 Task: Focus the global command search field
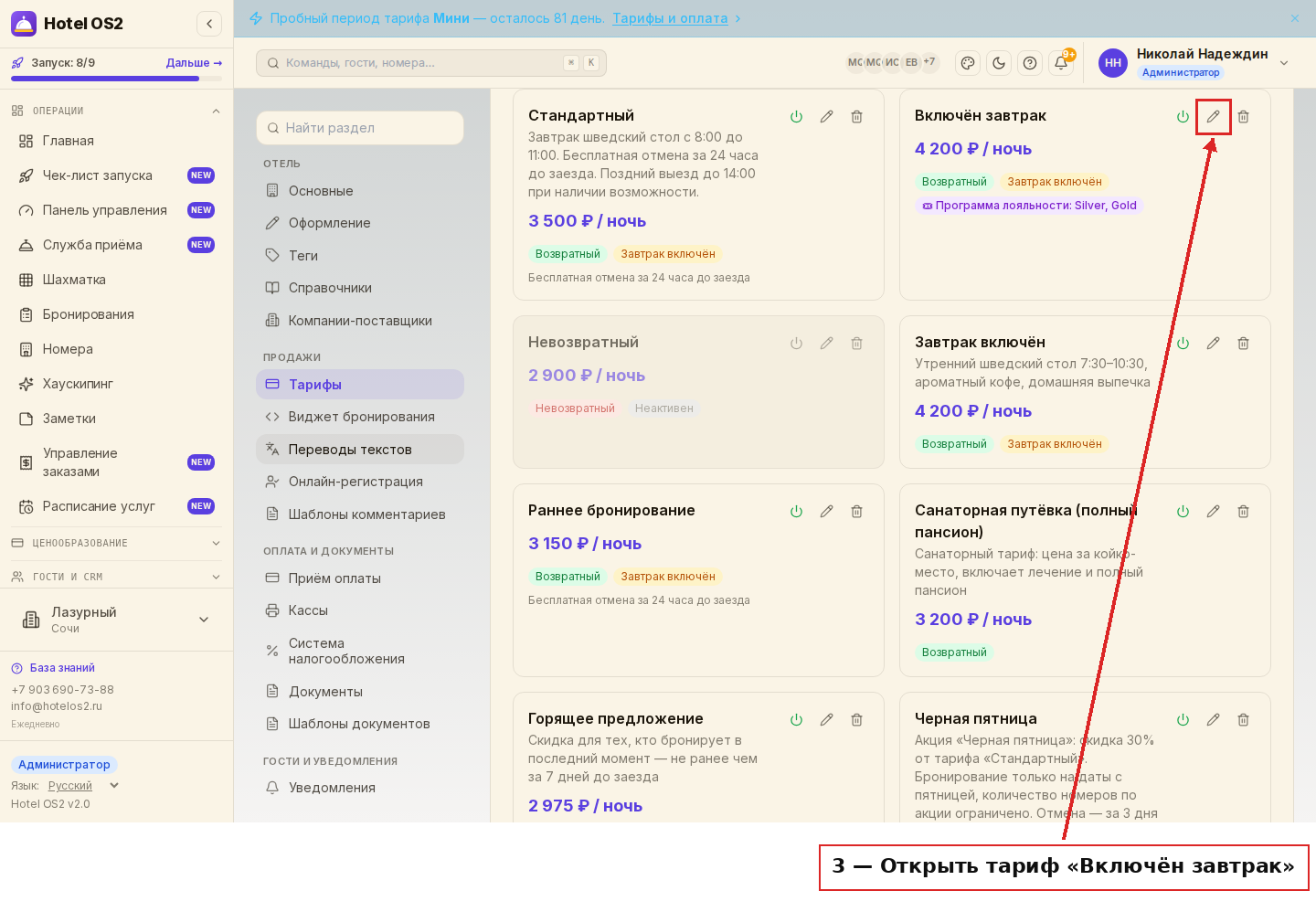[431, 63]
